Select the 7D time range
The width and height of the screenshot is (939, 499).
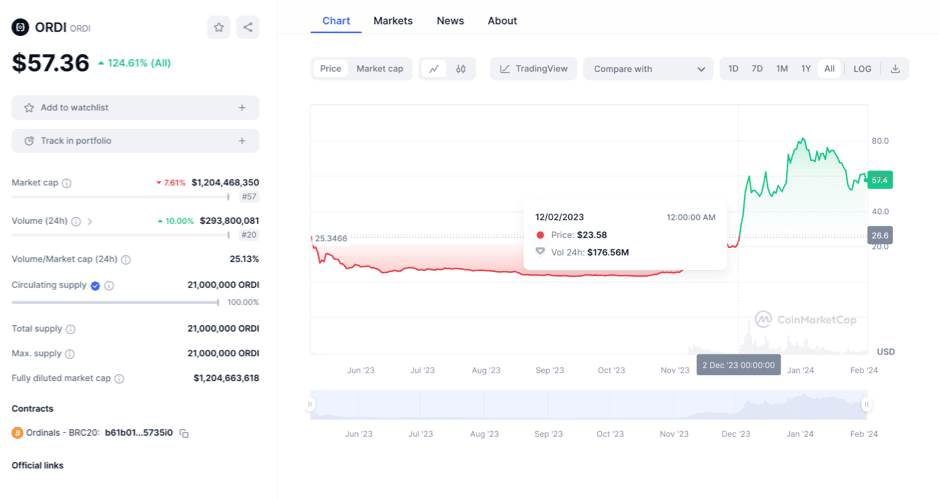coord(757,69)
